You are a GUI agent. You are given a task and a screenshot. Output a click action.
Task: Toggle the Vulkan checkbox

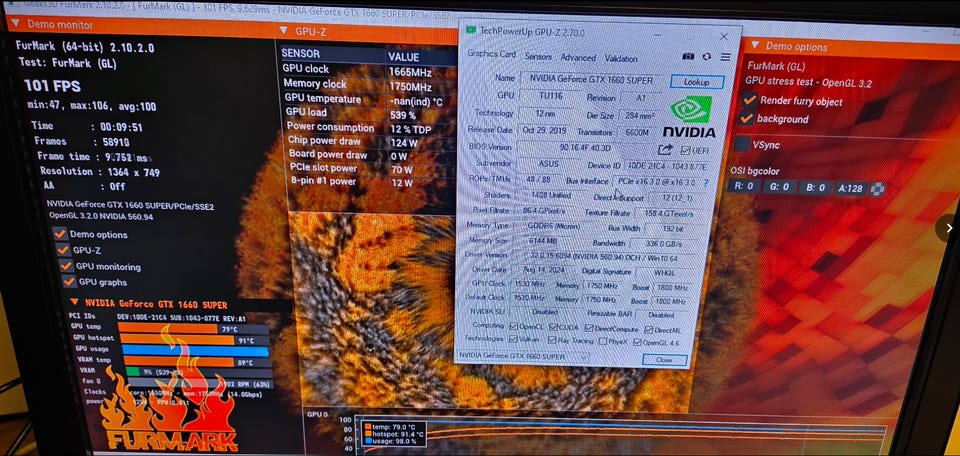click(512, 339)
